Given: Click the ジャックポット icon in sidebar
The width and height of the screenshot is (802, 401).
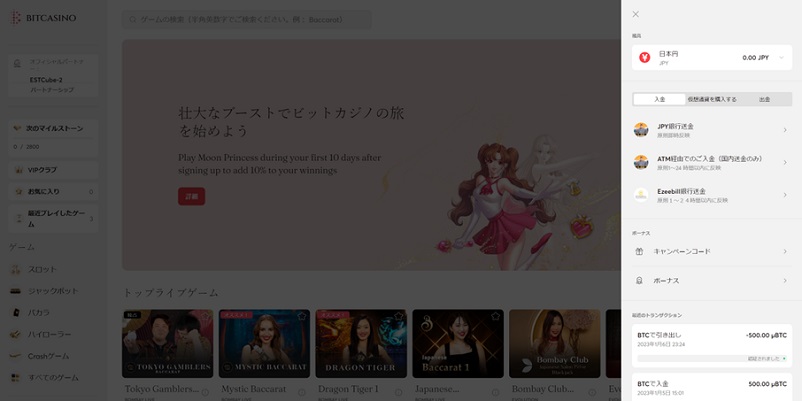Looking at the screenshot, I should (x=15, y=291).
